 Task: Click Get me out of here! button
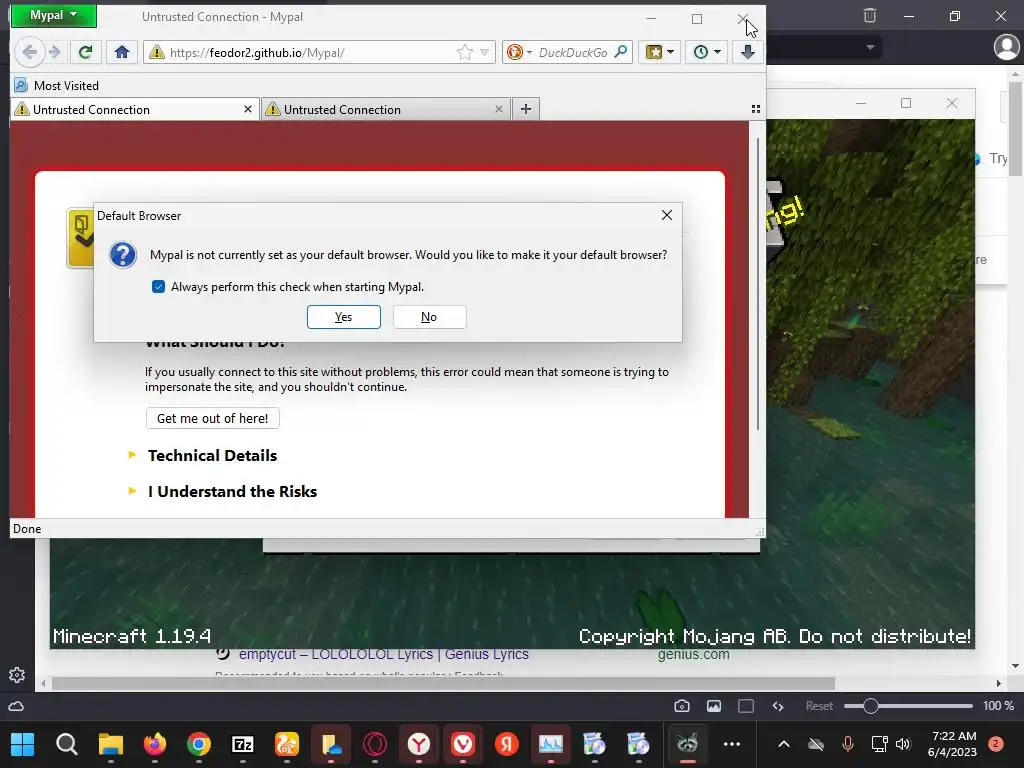point(212,419)
